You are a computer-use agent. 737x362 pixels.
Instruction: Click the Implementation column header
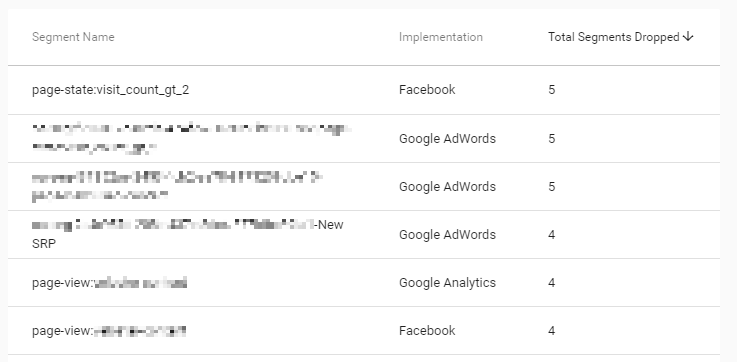[440, 37]
